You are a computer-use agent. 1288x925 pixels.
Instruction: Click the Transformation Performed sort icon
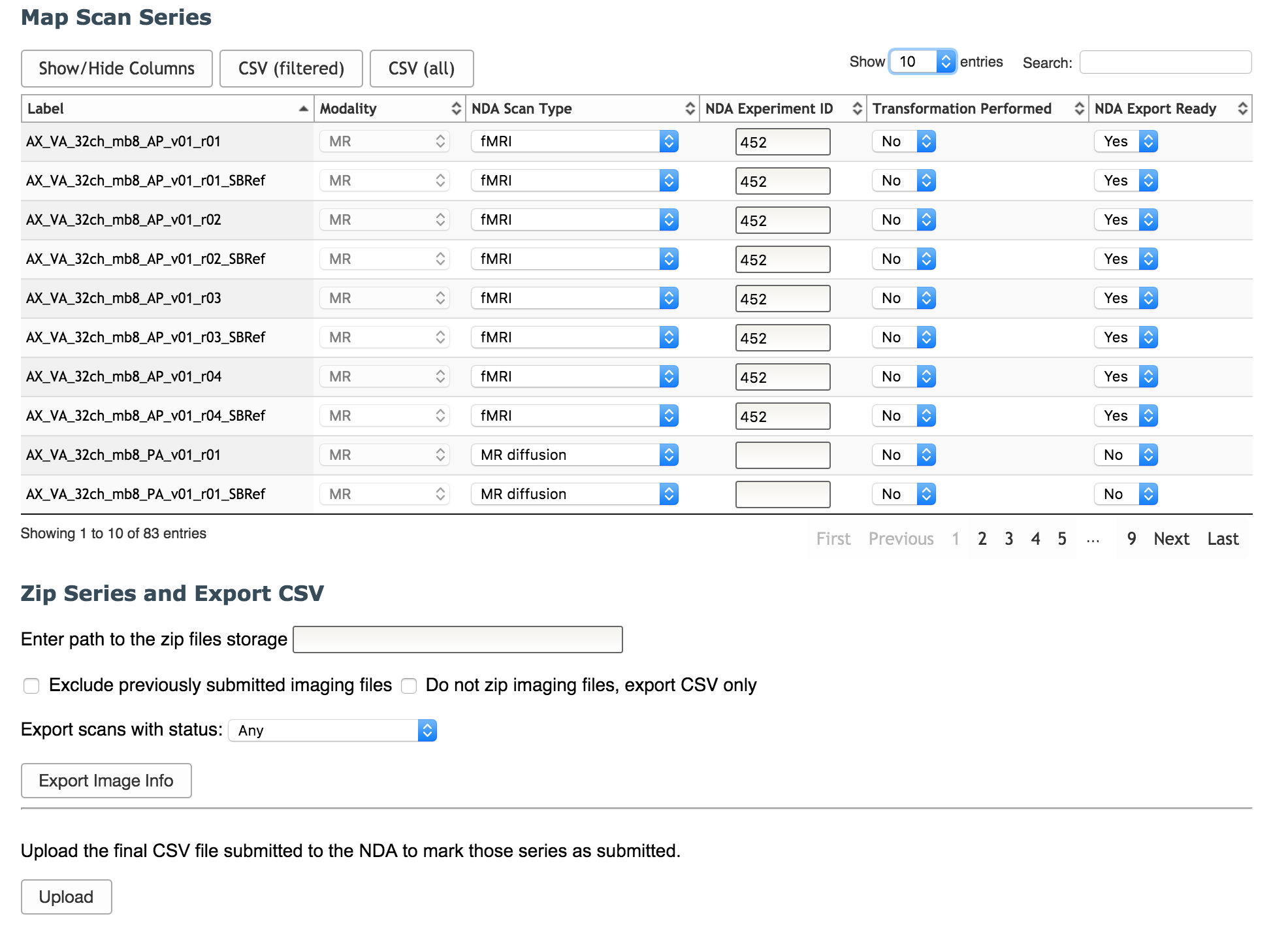[1079, 108]
